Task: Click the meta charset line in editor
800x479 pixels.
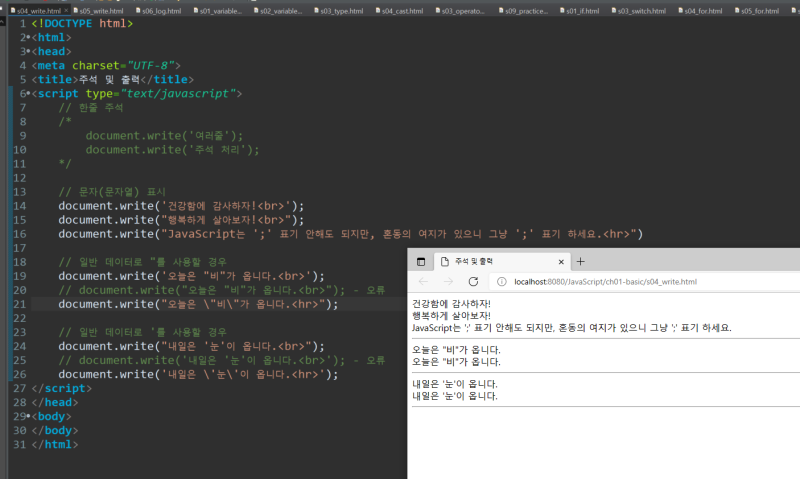Action: (x=106, y=66)
